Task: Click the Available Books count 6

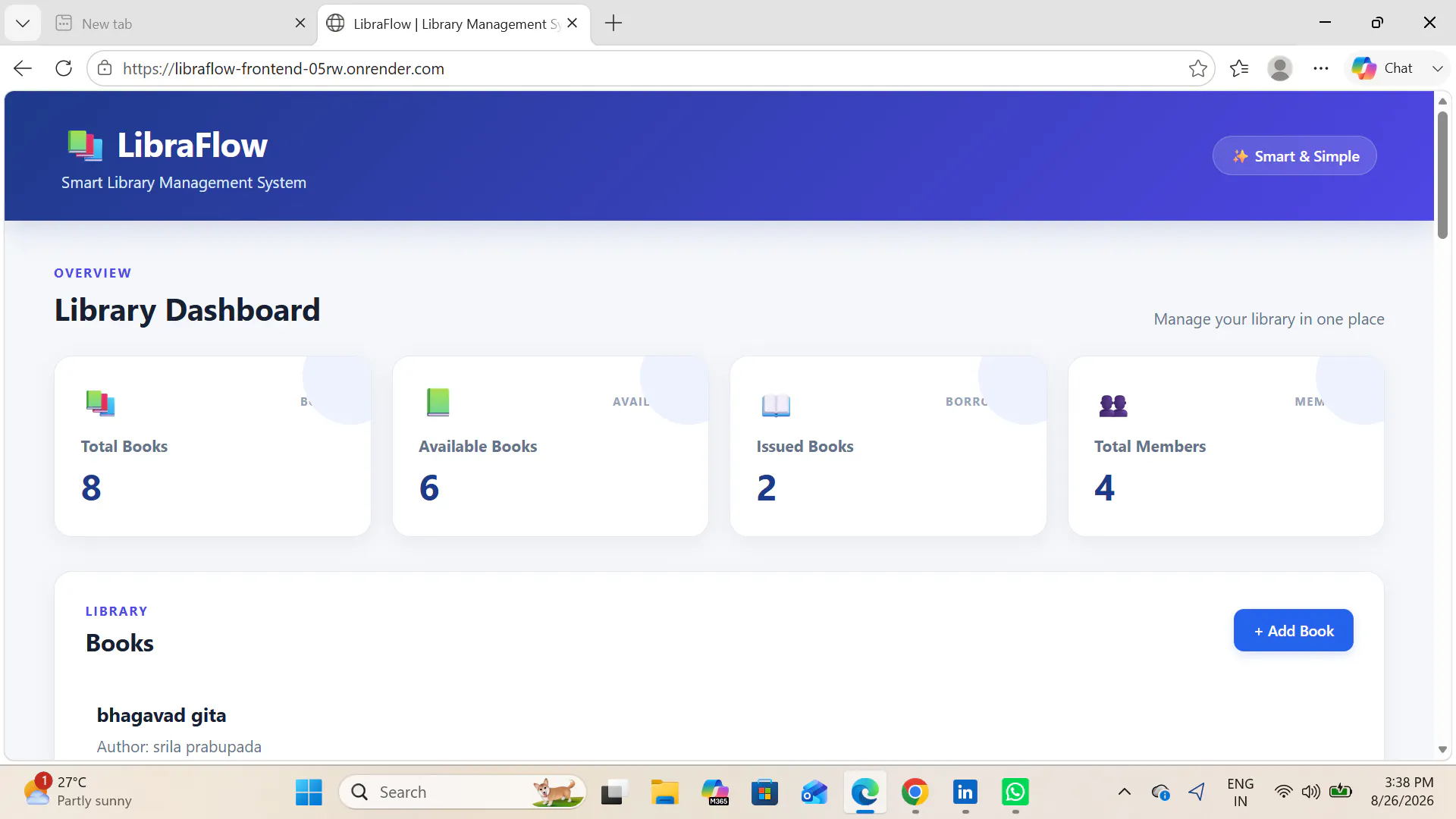Action: (x=429, y=488)
